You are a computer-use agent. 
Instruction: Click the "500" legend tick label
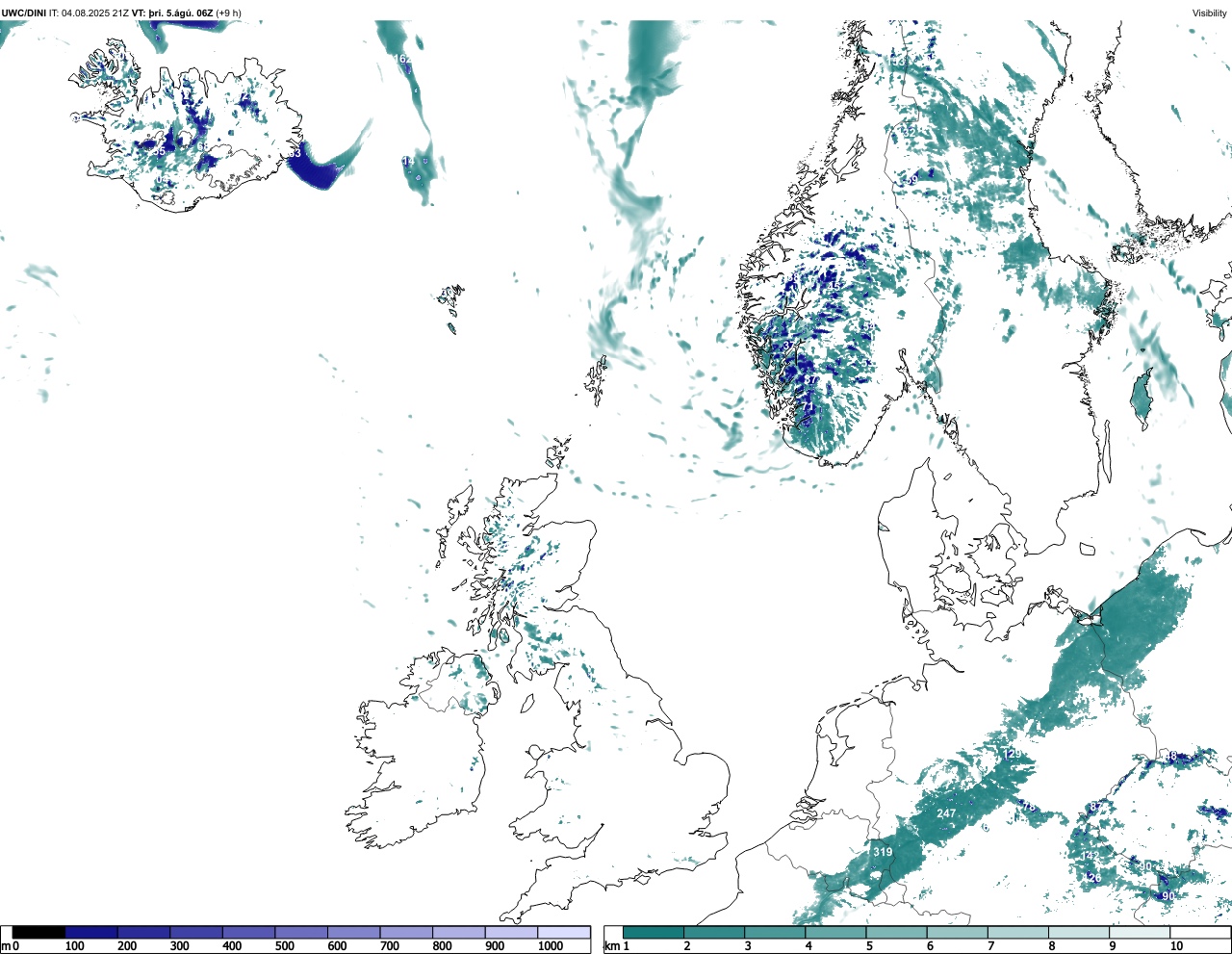pos(285,946)
